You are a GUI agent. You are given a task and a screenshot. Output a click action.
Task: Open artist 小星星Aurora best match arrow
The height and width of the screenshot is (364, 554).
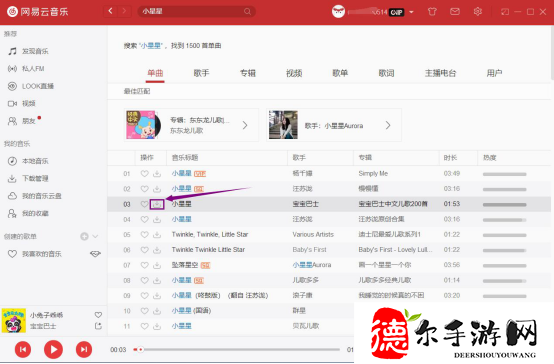388,125
